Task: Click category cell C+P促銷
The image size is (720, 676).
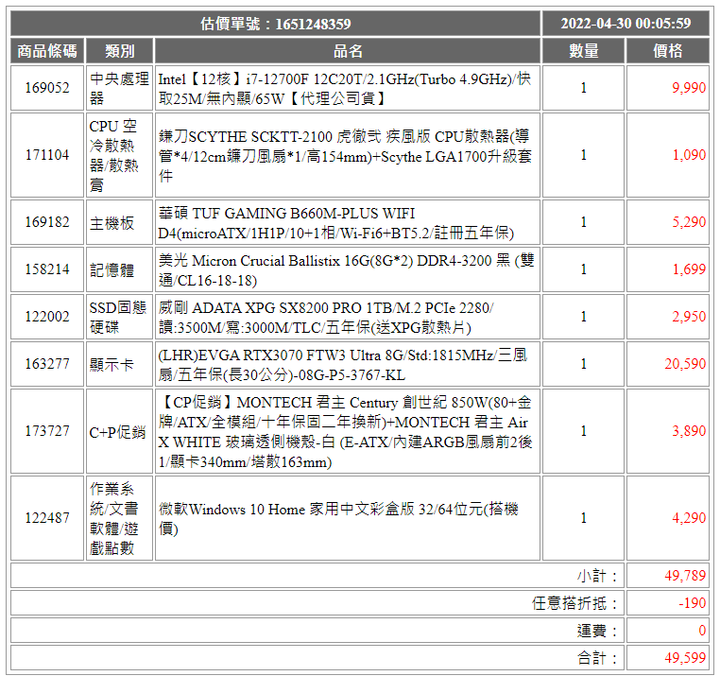Action: tap(118, 432)
